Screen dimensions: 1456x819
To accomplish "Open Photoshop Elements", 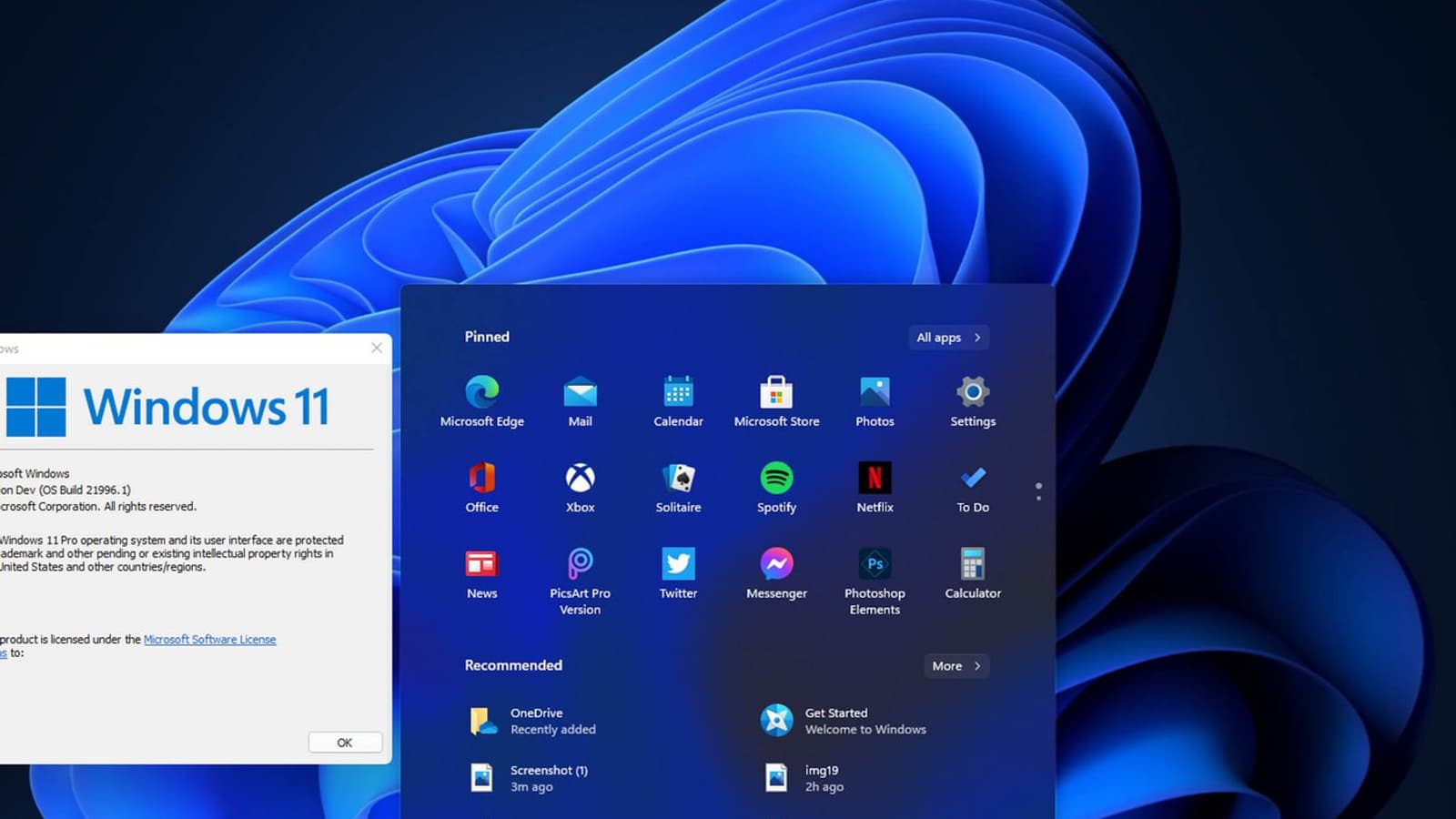I will pos(875,581).
